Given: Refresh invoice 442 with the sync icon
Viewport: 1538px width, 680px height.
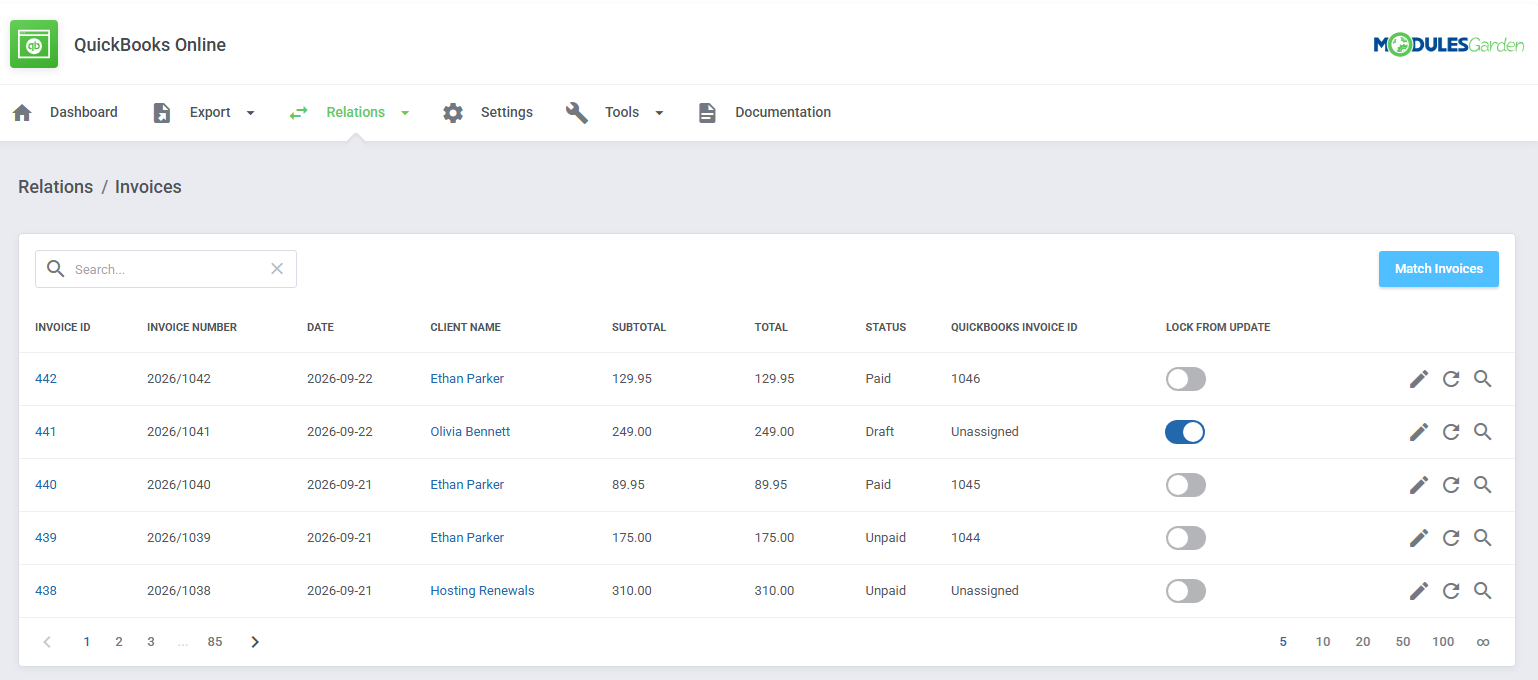Looking at the screenshot, I should [x=1451, y=379].
